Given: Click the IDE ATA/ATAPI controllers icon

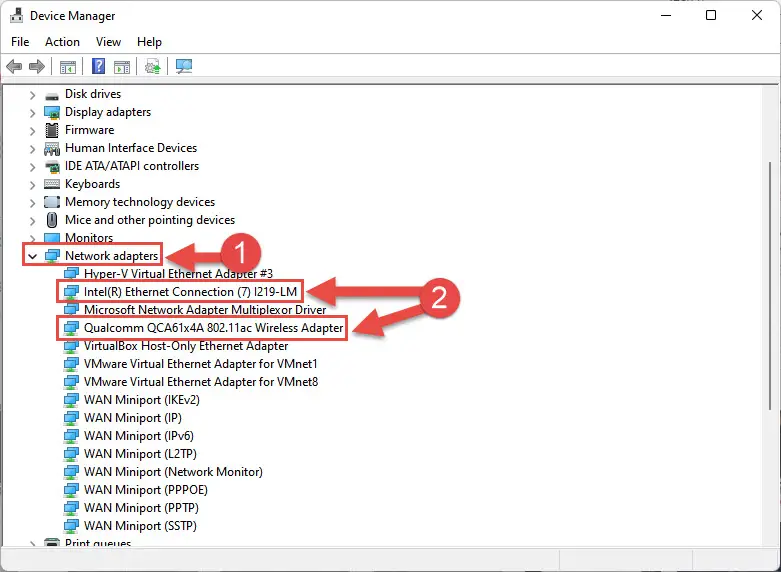Looking at the screenshot, I should [x=52, y=166].
